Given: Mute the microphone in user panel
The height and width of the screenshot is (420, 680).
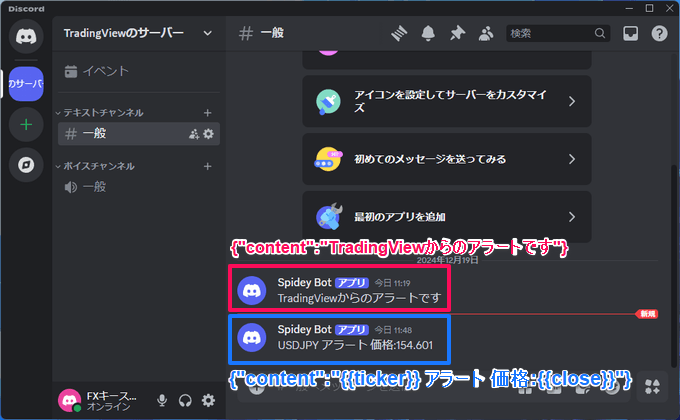Looking at the screenshot, I should click(162, 400).
